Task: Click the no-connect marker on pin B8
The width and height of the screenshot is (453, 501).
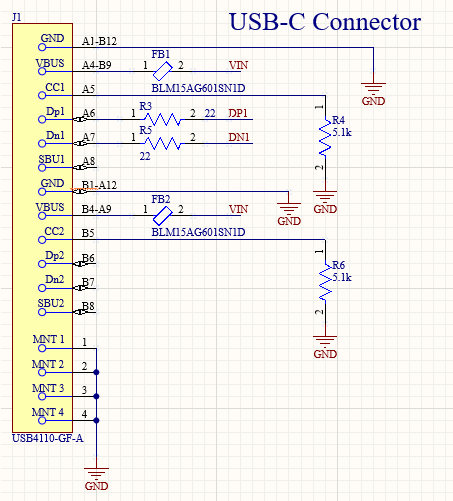Action: coord(79,312)
